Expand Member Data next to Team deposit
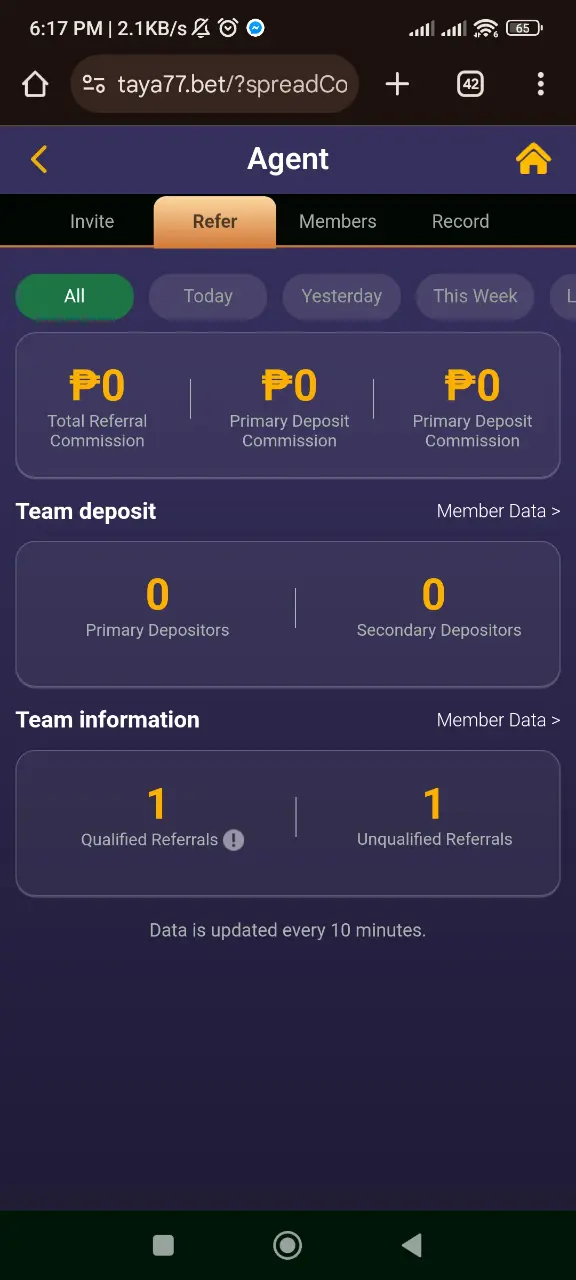576x1280 pixels. [498, 511]
